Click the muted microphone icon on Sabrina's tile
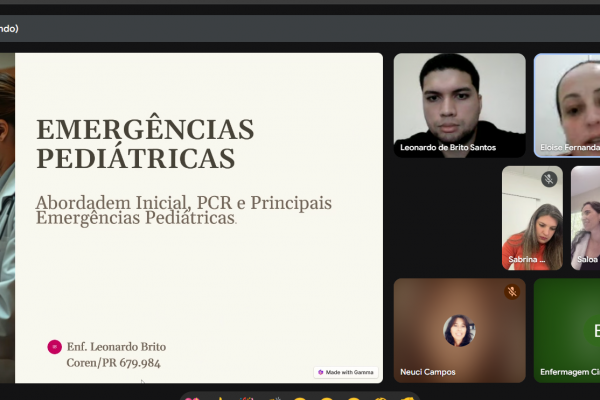 [548, 180]
